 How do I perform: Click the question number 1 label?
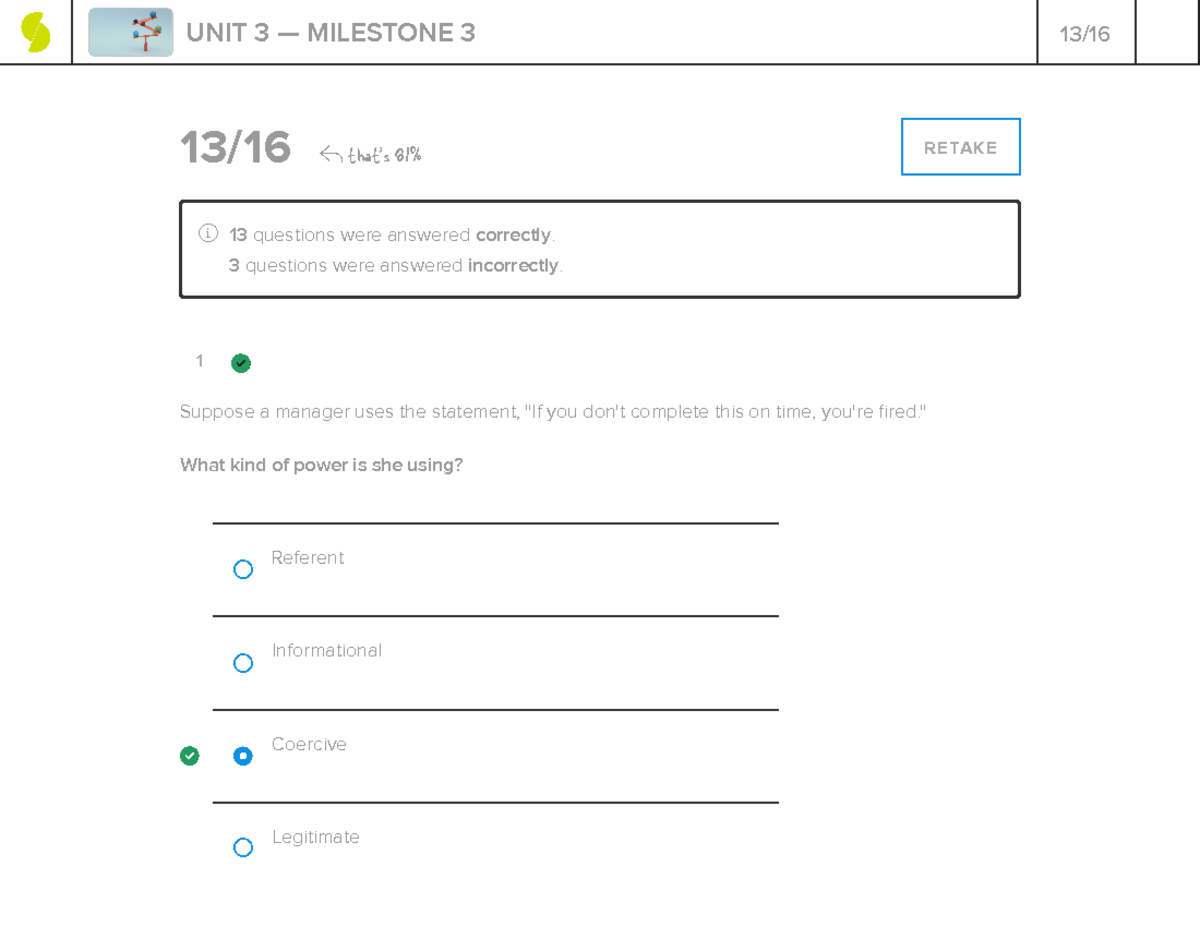point(200,361)
